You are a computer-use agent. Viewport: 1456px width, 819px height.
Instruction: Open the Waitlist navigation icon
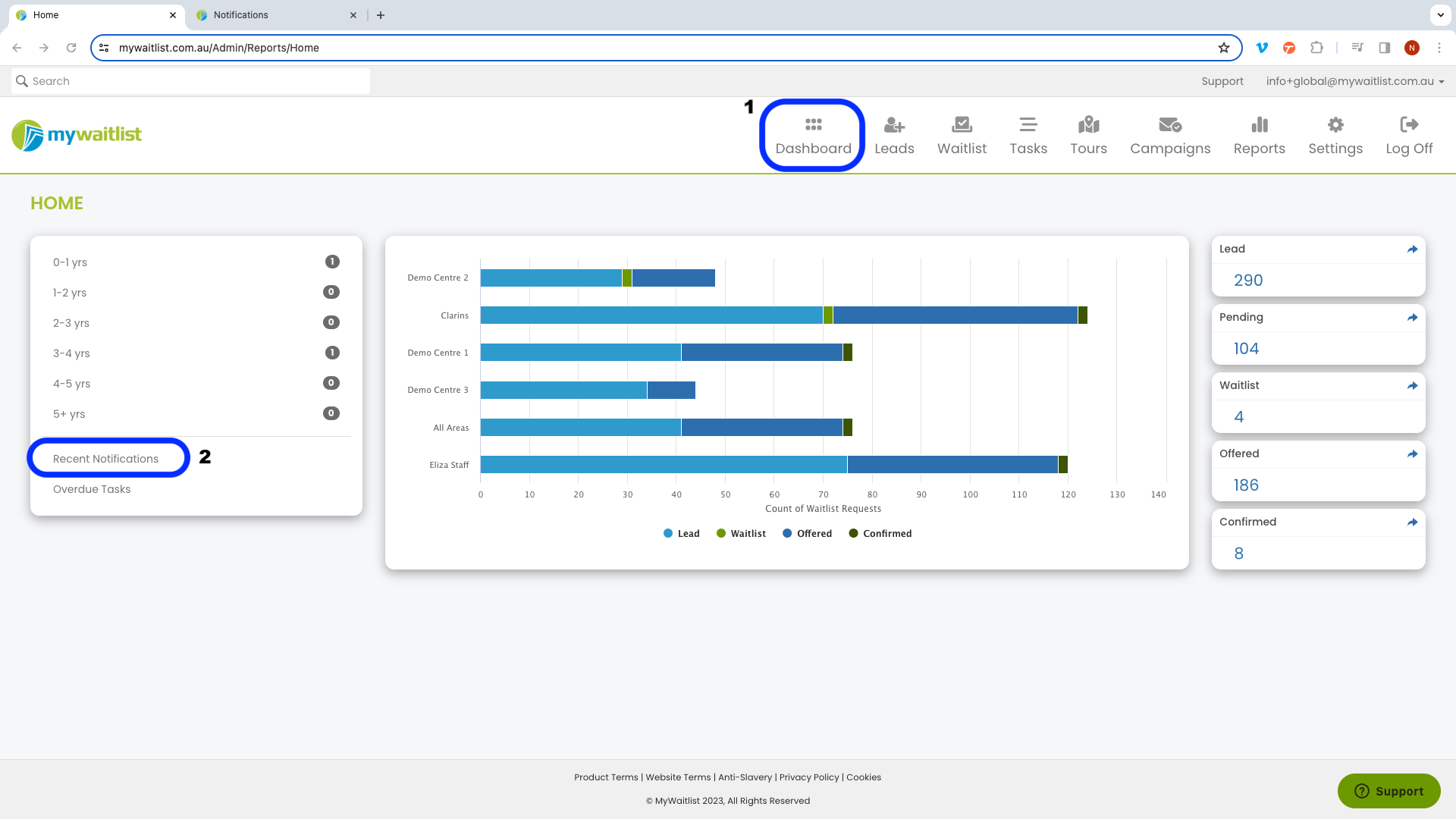[x=962, y=124]
